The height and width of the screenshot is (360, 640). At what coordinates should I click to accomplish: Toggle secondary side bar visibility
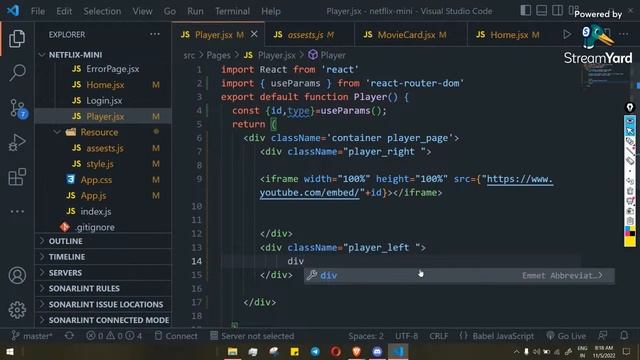point(557,11)
